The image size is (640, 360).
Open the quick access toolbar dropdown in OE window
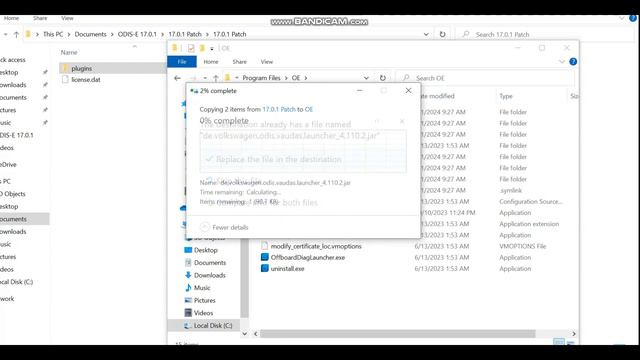[x=212, y=49]
